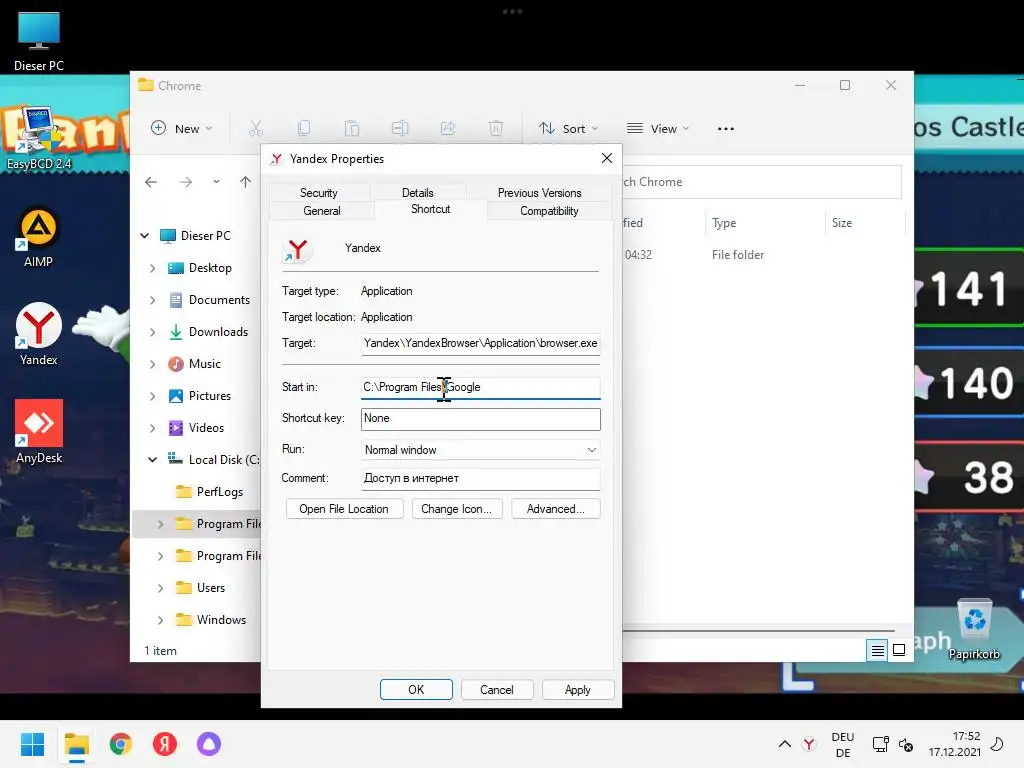Open Dieser PC desktop icon
The height and width of the screenshot is (768, 1024).
[39, 41]
